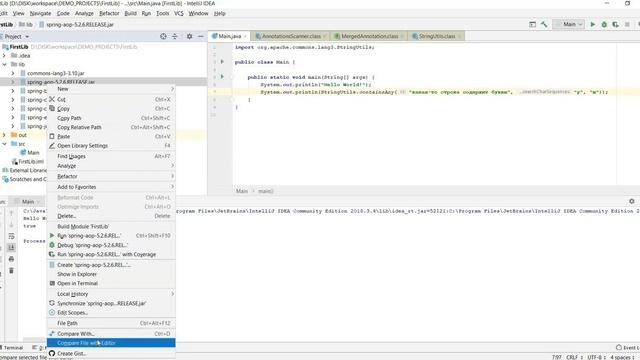Open Add to Favorites submenu

[x=111, y=187]
